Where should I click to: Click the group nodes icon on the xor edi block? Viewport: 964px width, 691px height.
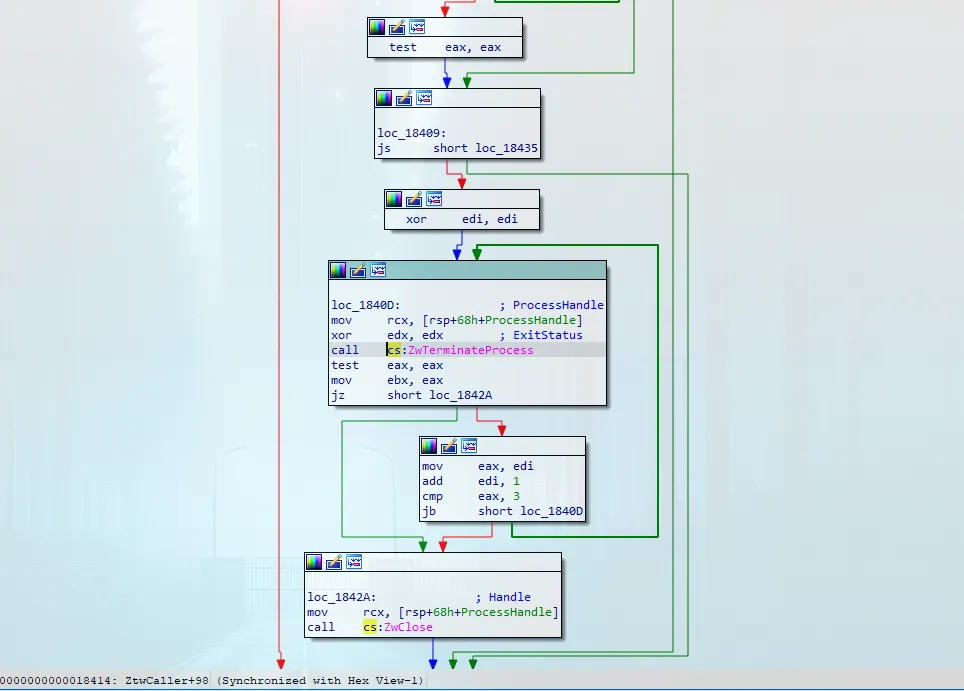[x=434, y=199]
